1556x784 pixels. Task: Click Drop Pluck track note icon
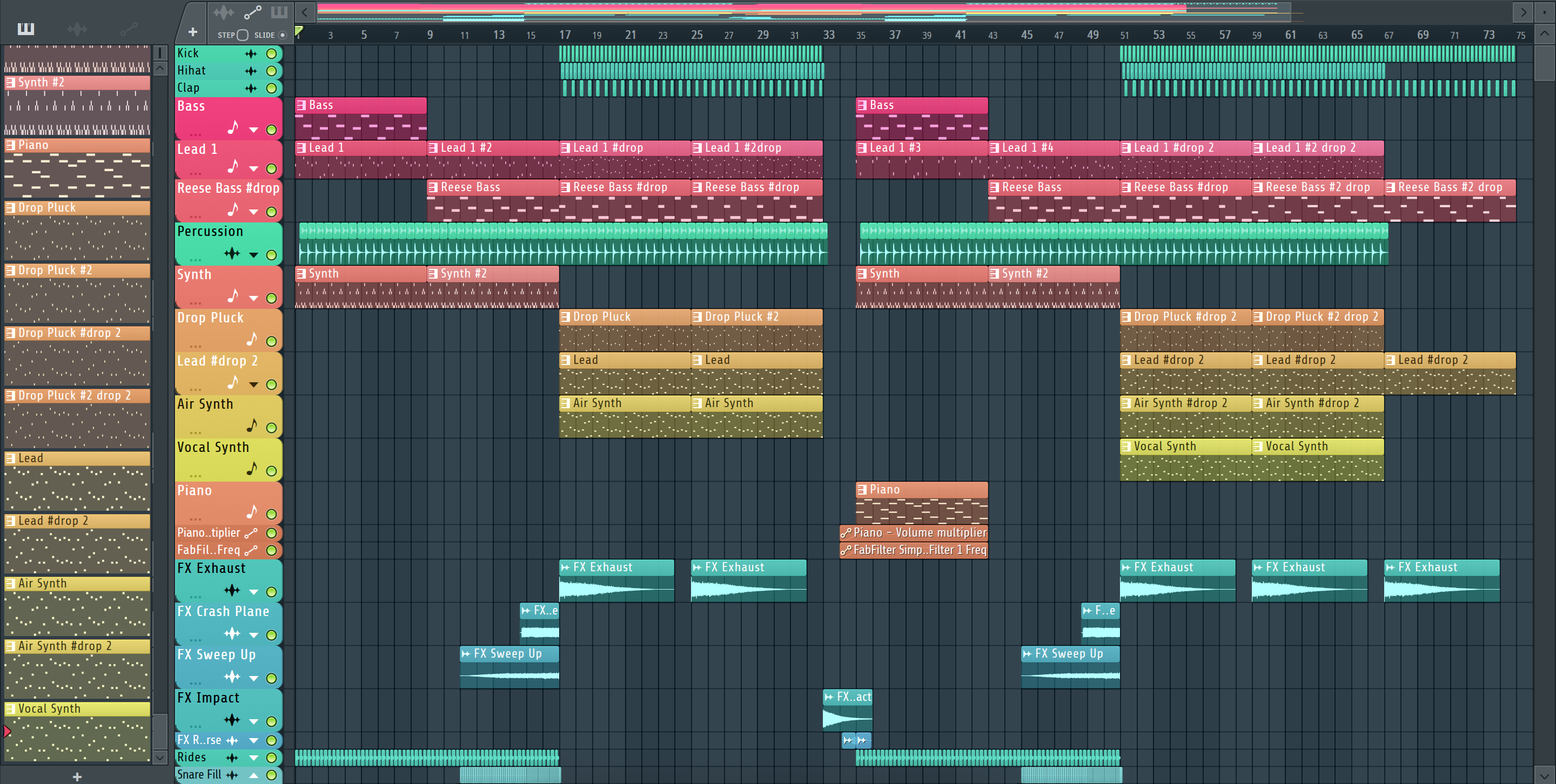point(252,339)
